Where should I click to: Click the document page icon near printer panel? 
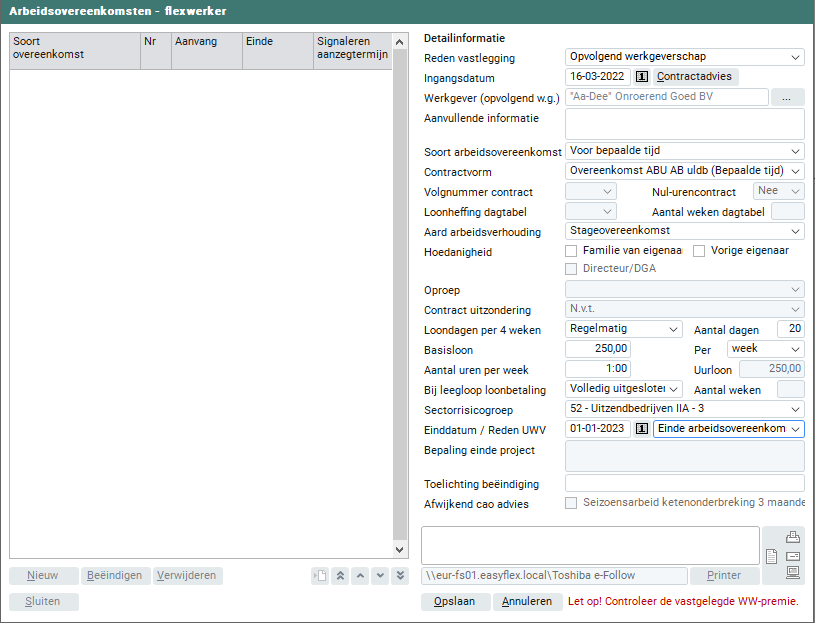click(x=771, y=556)
